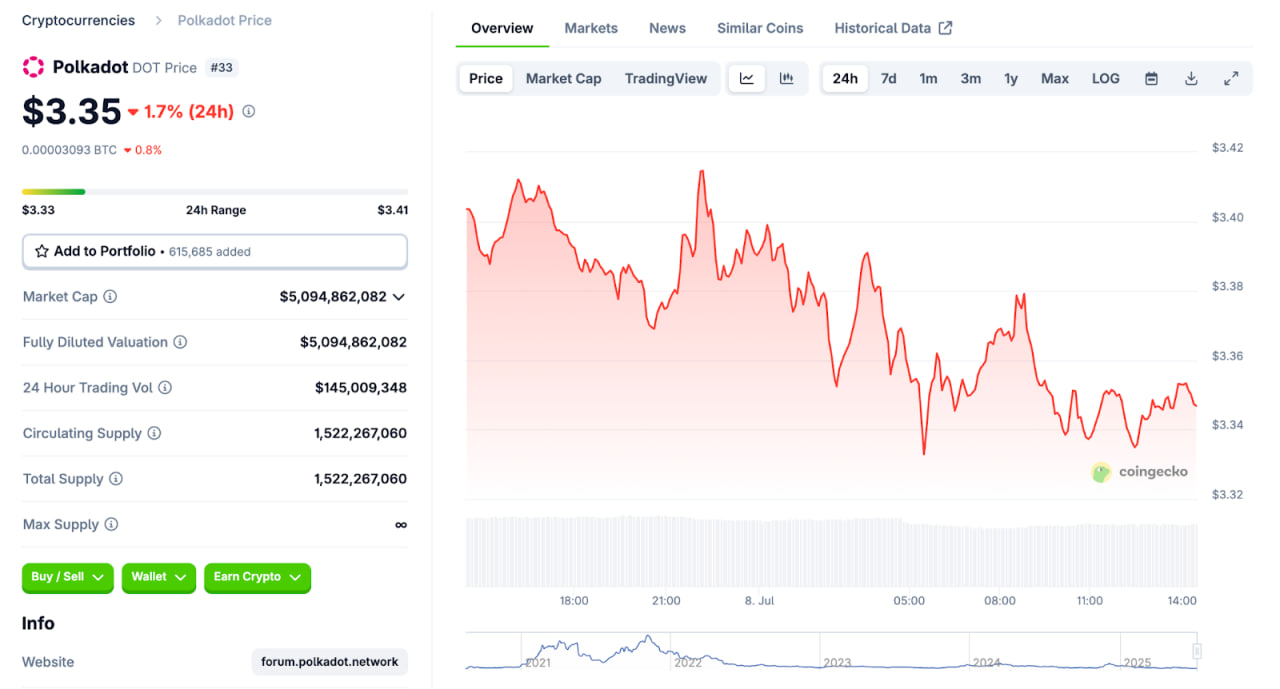Download chart data icon

[1191, 78]
